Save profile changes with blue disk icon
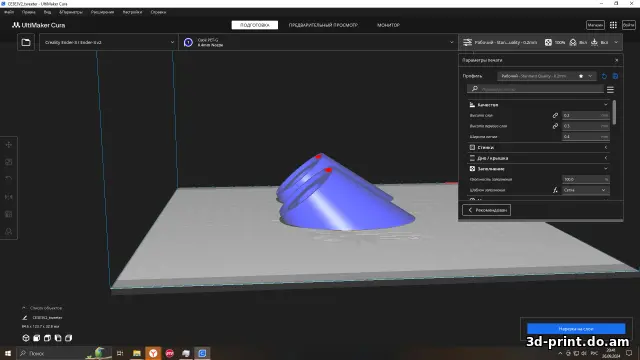Image resolution: width=640 pixels, height=360 pixels. click(616, 76)
